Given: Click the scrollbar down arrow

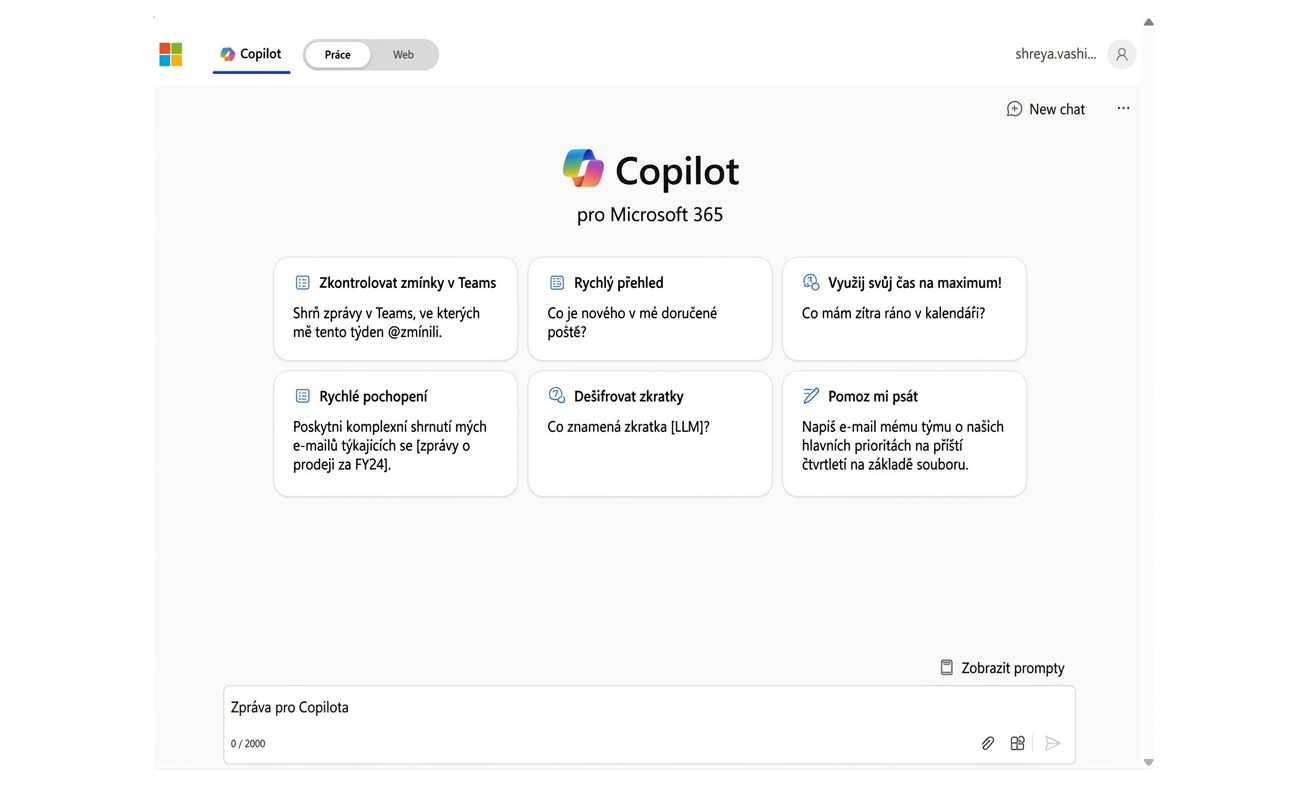Looking at the screenshot, I should pyautogui.click(x=1148, y=762).
